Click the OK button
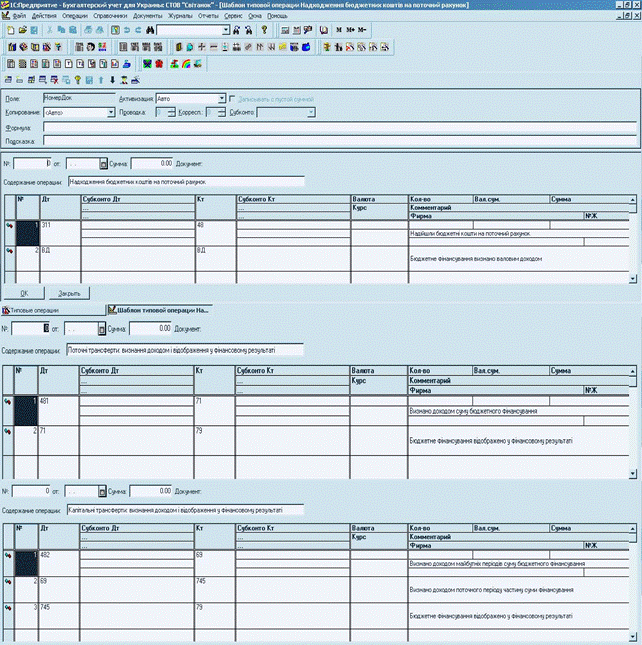642x645 pixels. (24, 293)
